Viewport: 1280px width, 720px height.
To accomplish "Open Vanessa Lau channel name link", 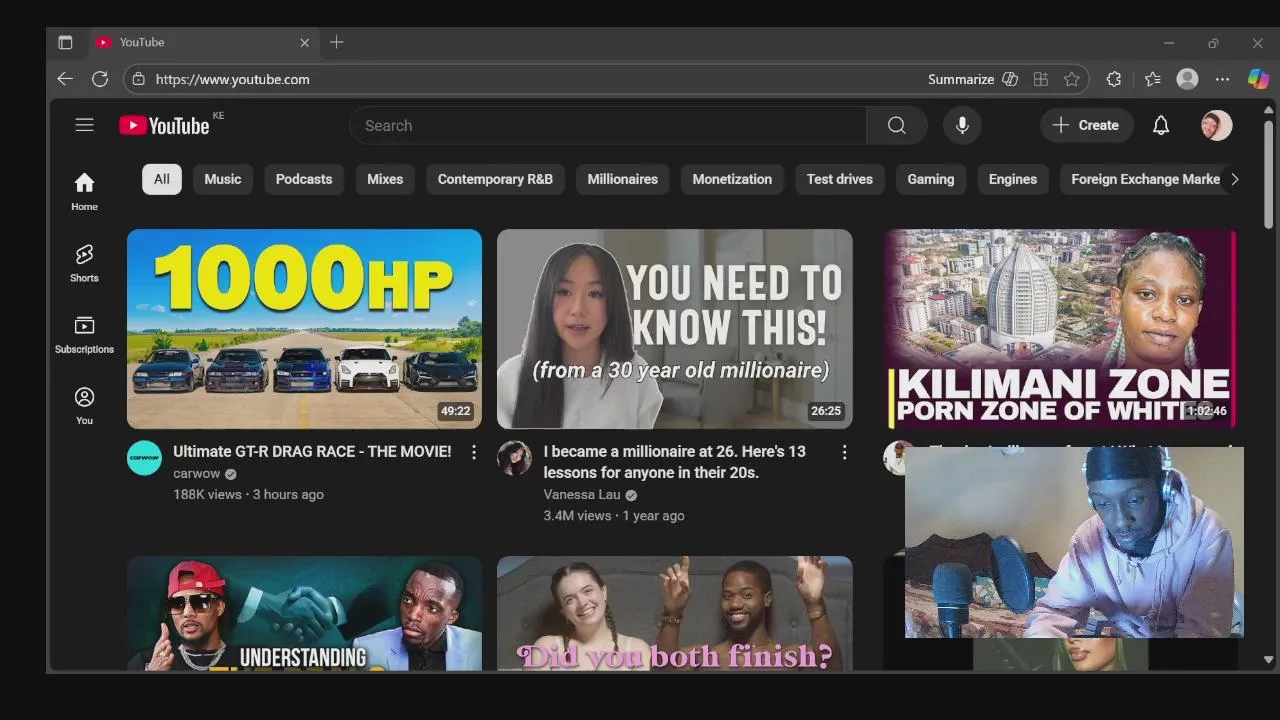I will point(582,495).
